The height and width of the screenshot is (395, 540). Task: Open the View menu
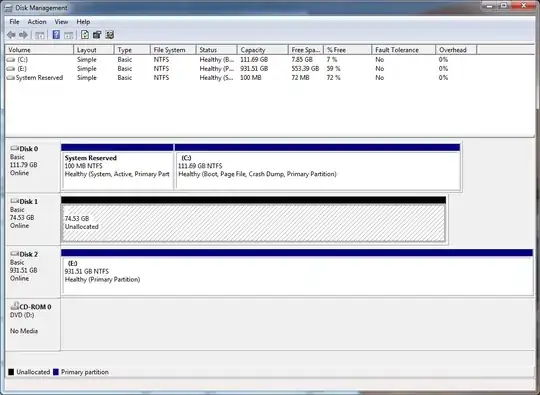(x=61, y=22)
